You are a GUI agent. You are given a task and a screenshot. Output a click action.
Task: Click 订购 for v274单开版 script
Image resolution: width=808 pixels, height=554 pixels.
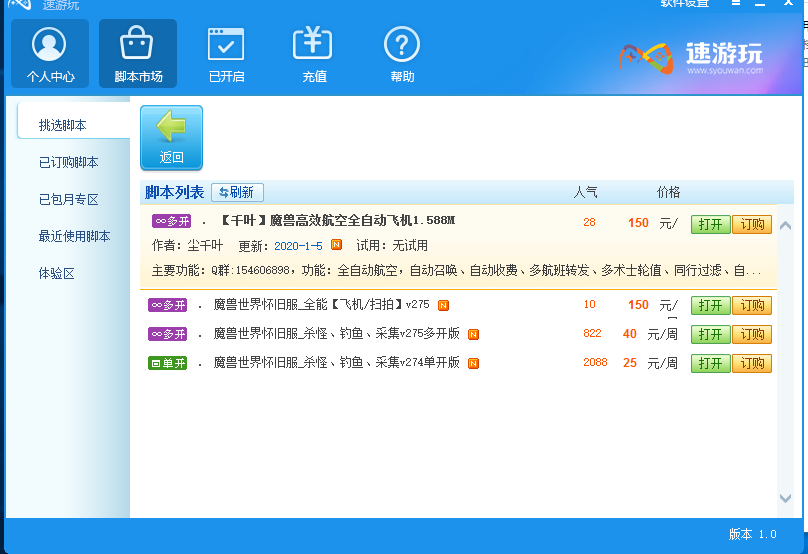pyautogui.click(x=752, y=363)
